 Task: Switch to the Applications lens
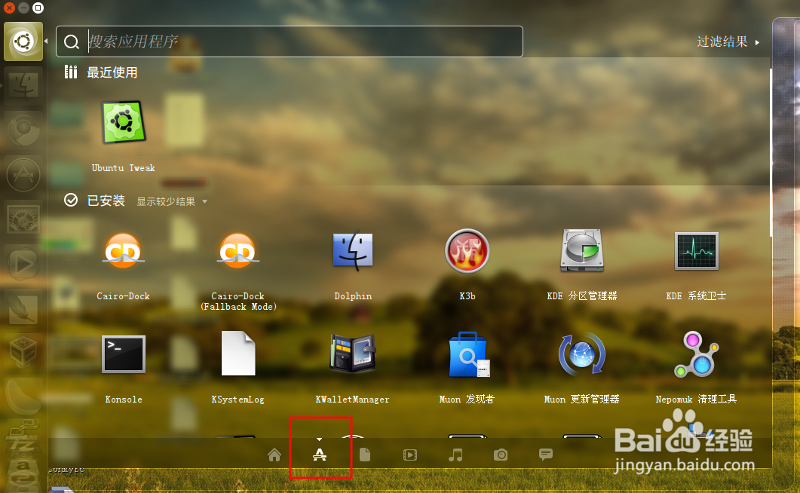click(x=319, y=454)
